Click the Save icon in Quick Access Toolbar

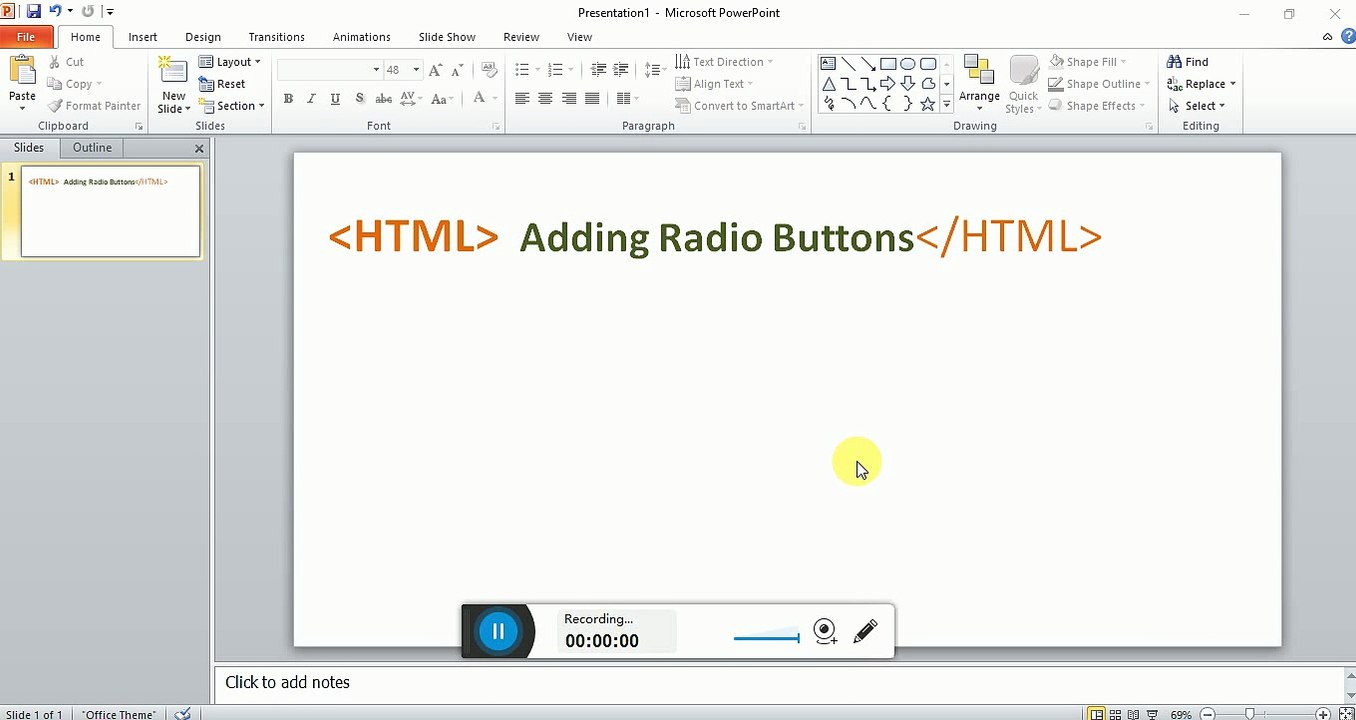(x=34, y=12)
